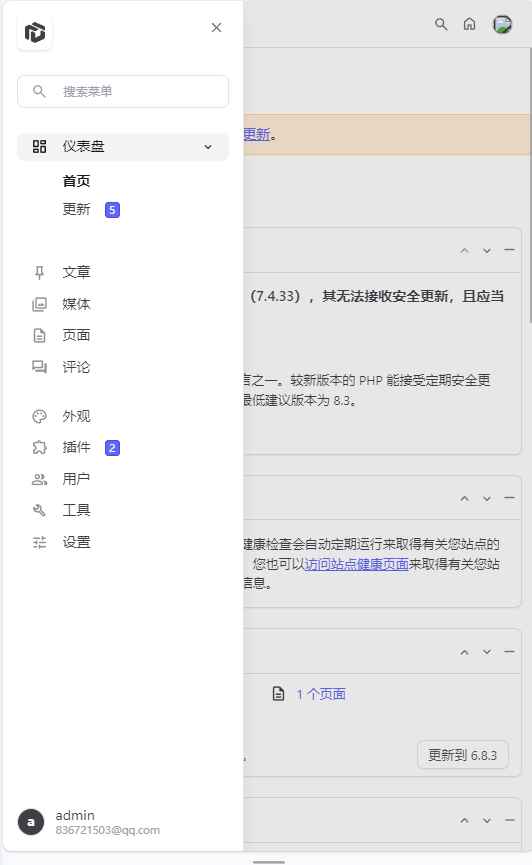Viewport: 532px width, 865px height.
Task: Collapse the 仪表盘 menu section
Action: point(208,147)
